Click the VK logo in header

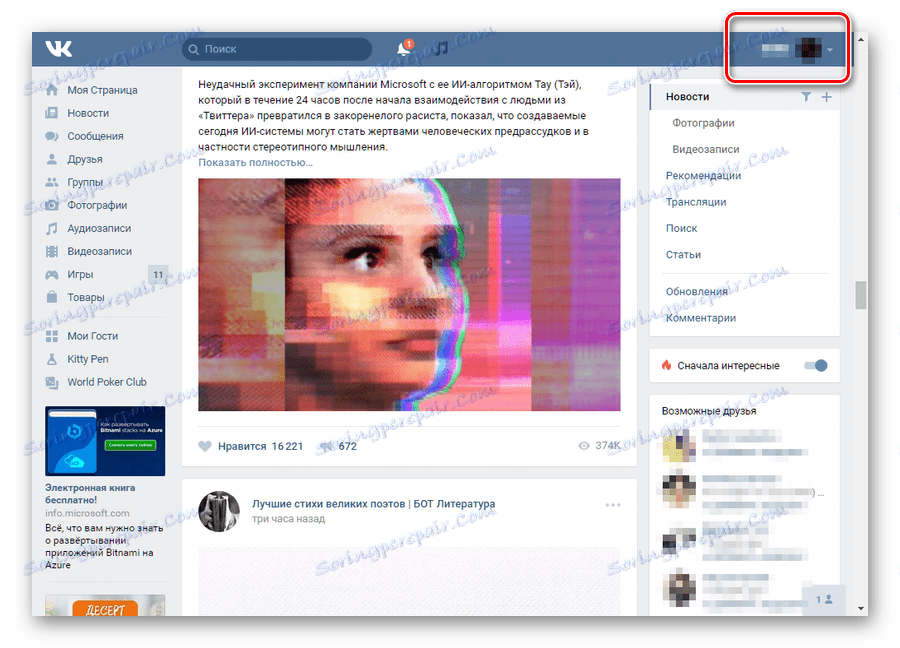point(59,49)
